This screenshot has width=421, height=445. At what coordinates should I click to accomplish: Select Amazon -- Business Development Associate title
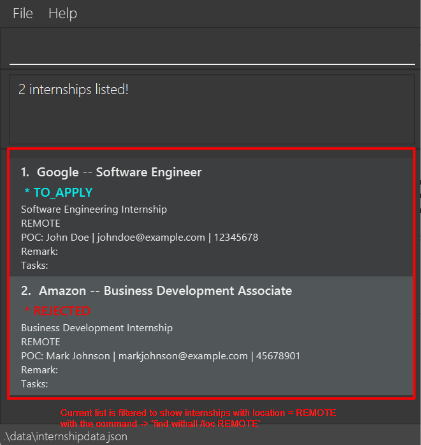156,291
